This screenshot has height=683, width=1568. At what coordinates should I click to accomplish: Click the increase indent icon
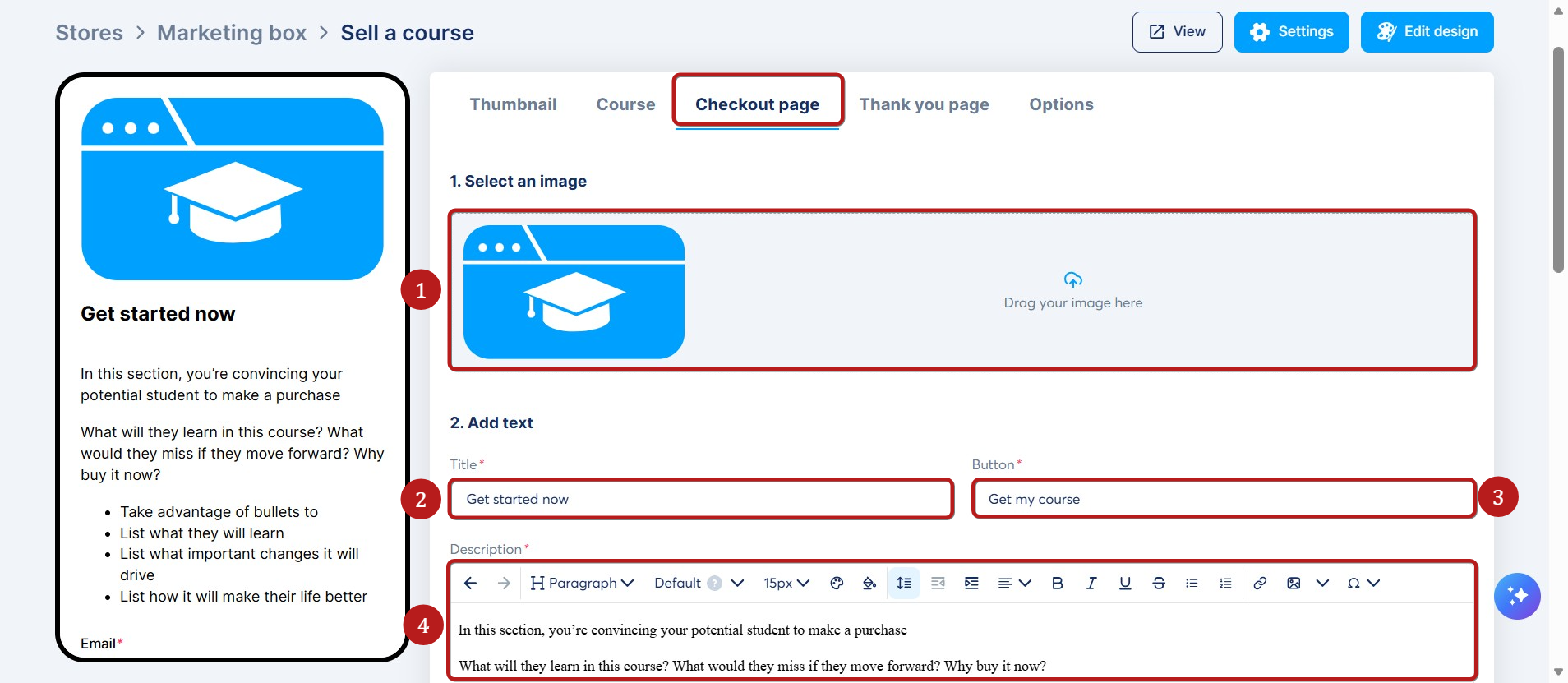pyautogui.click(x=971, y=583)
